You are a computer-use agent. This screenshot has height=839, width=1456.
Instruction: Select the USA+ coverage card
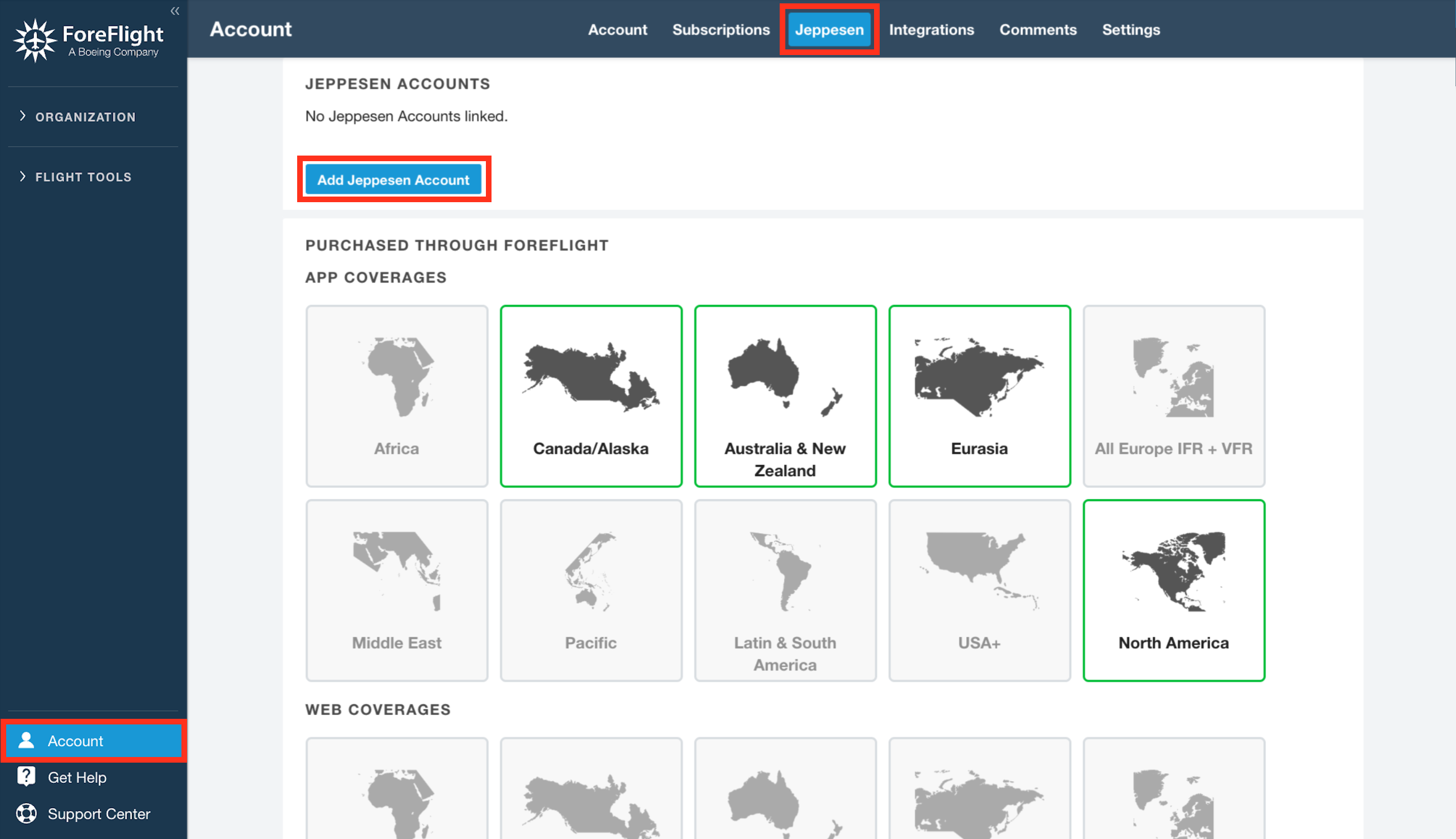[979, 590]
